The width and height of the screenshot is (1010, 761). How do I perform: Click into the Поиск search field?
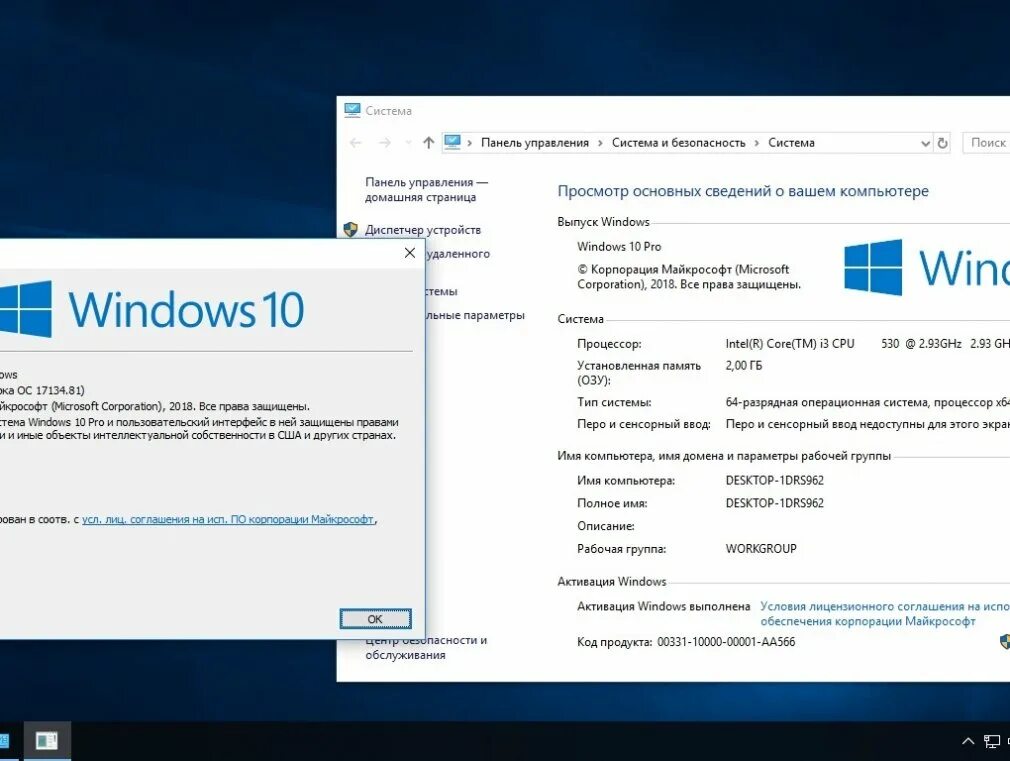(986, 143)
